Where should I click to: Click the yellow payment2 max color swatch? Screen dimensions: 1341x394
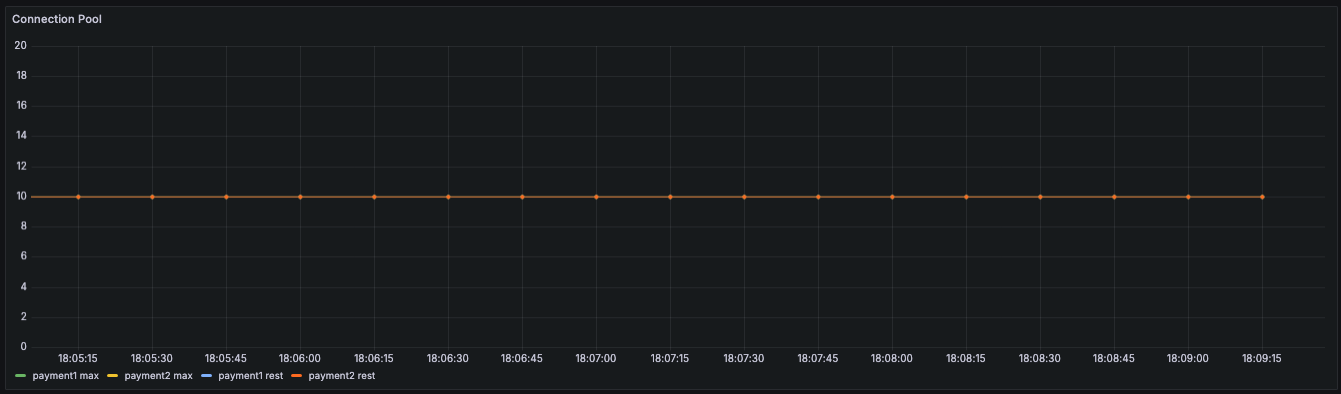(113, 376)
